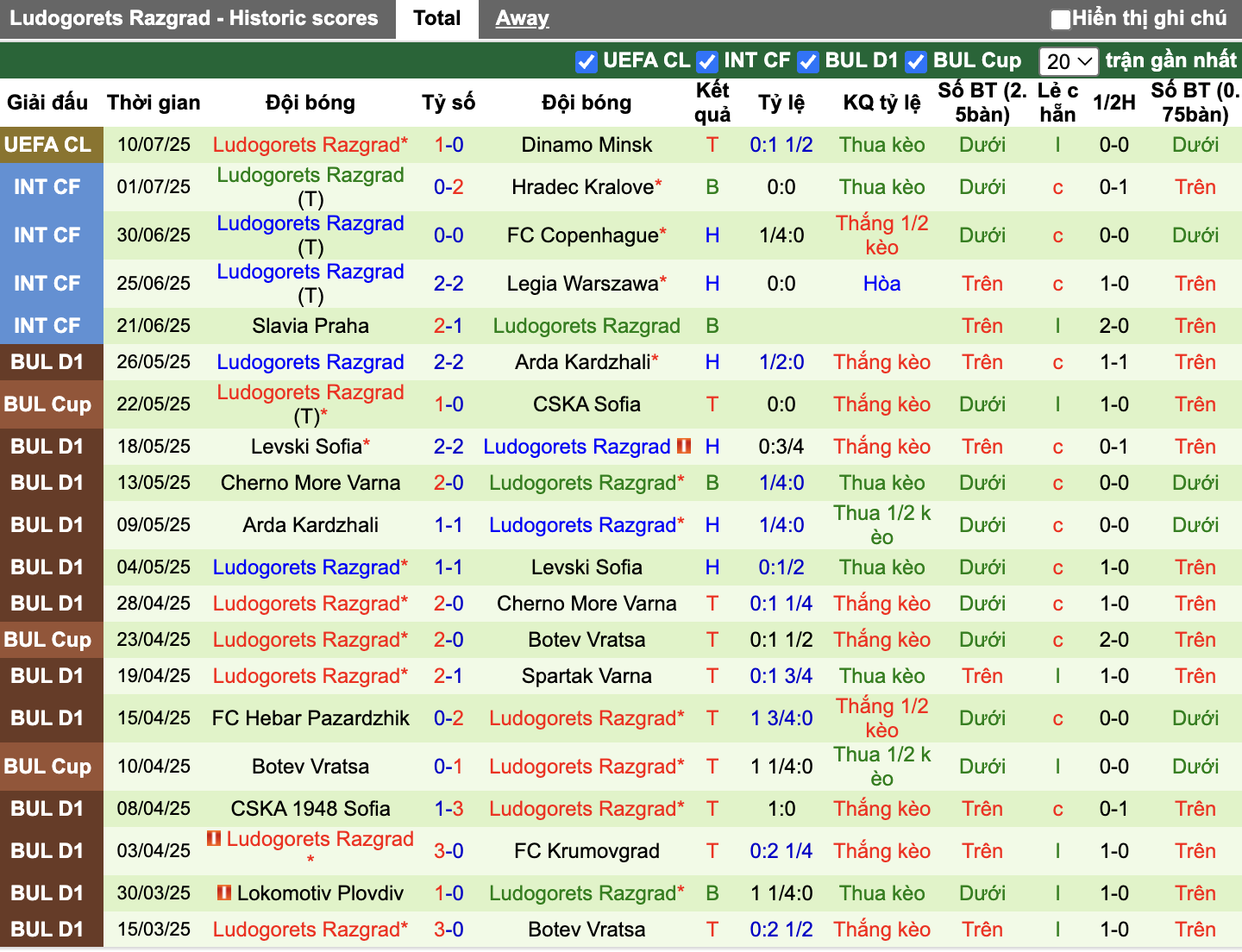The image size is (1242, 952).
Task: Click the KQ tỷ lệ column header
Action: [881, 103]
